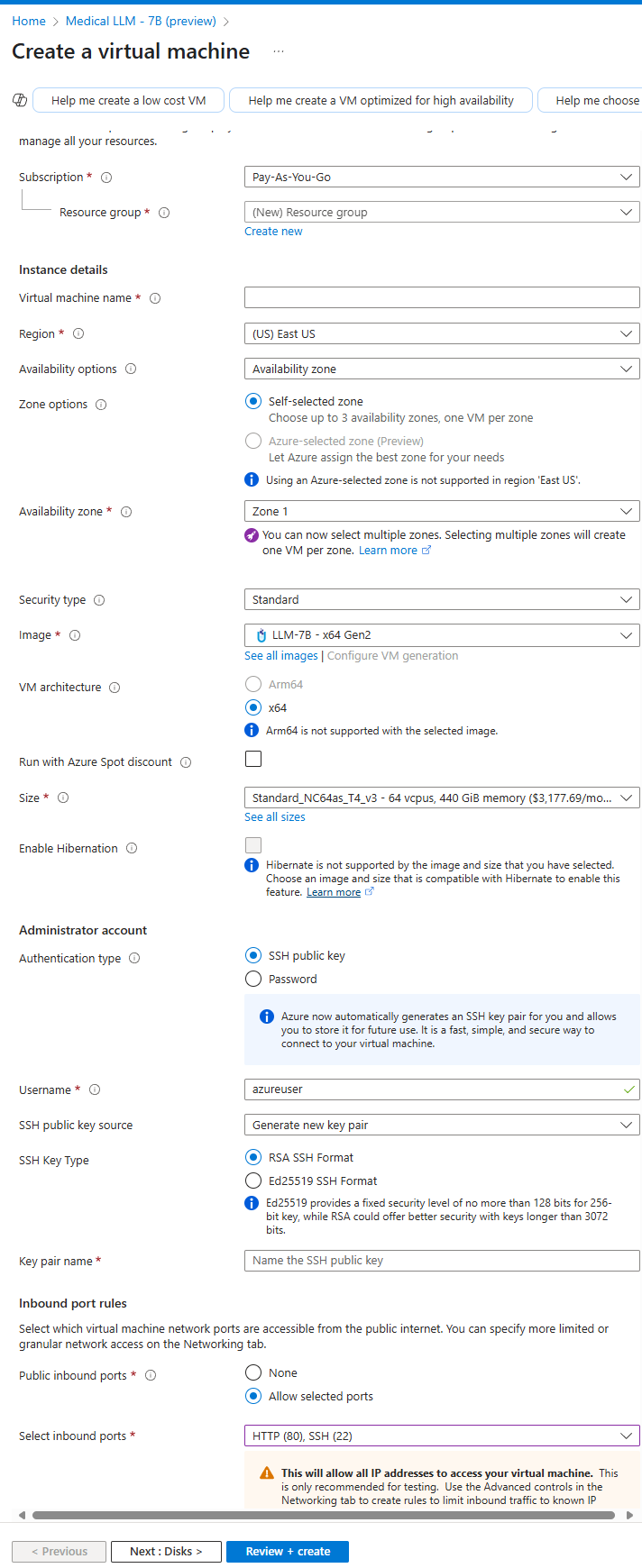Enable Run with Azure Spot discount checkbox
Screen dimensions: 642x1568
[x=253, y=759]
